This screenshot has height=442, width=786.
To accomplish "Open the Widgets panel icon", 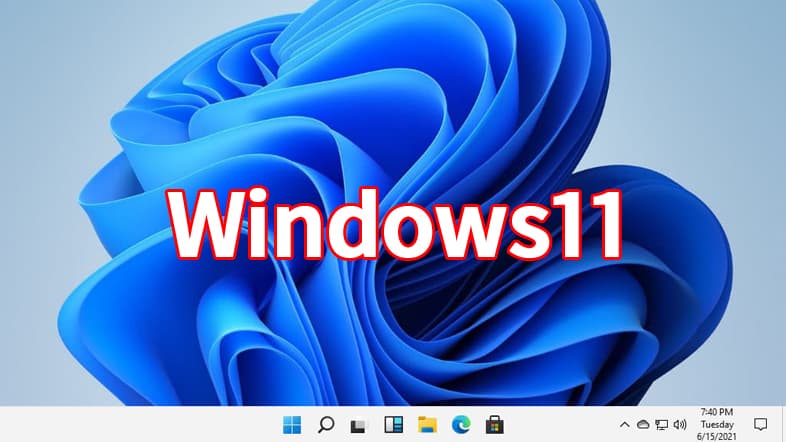I will pyautogui.click(x=394, y=425).
